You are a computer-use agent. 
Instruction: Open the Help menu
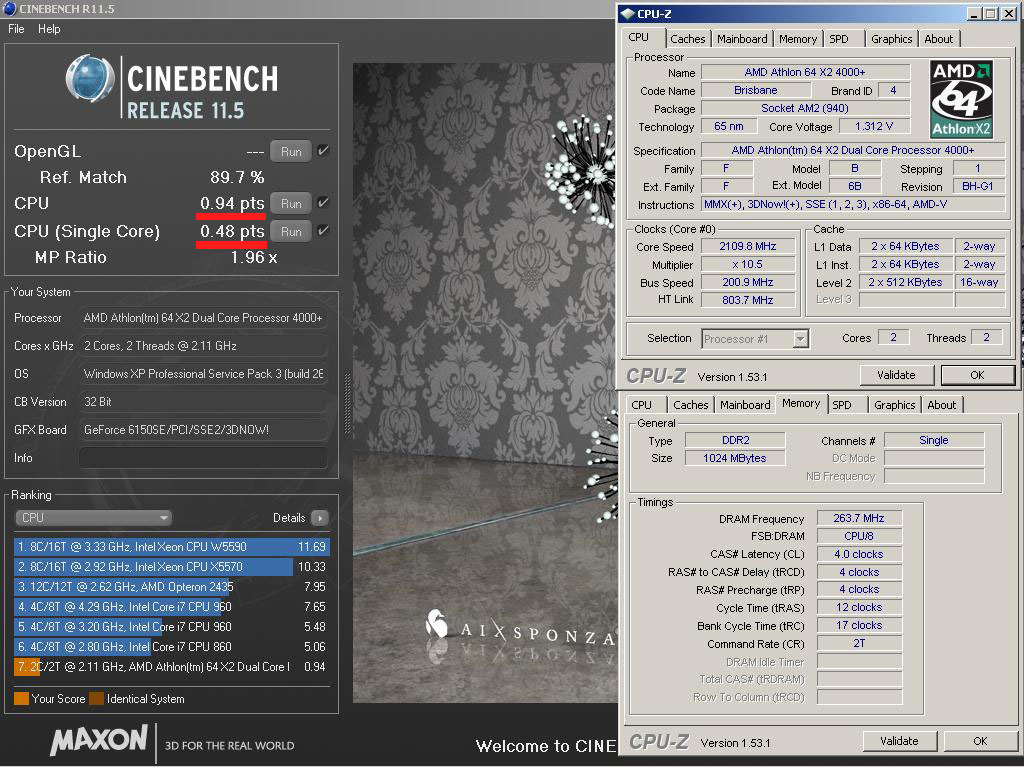[49, 29]
